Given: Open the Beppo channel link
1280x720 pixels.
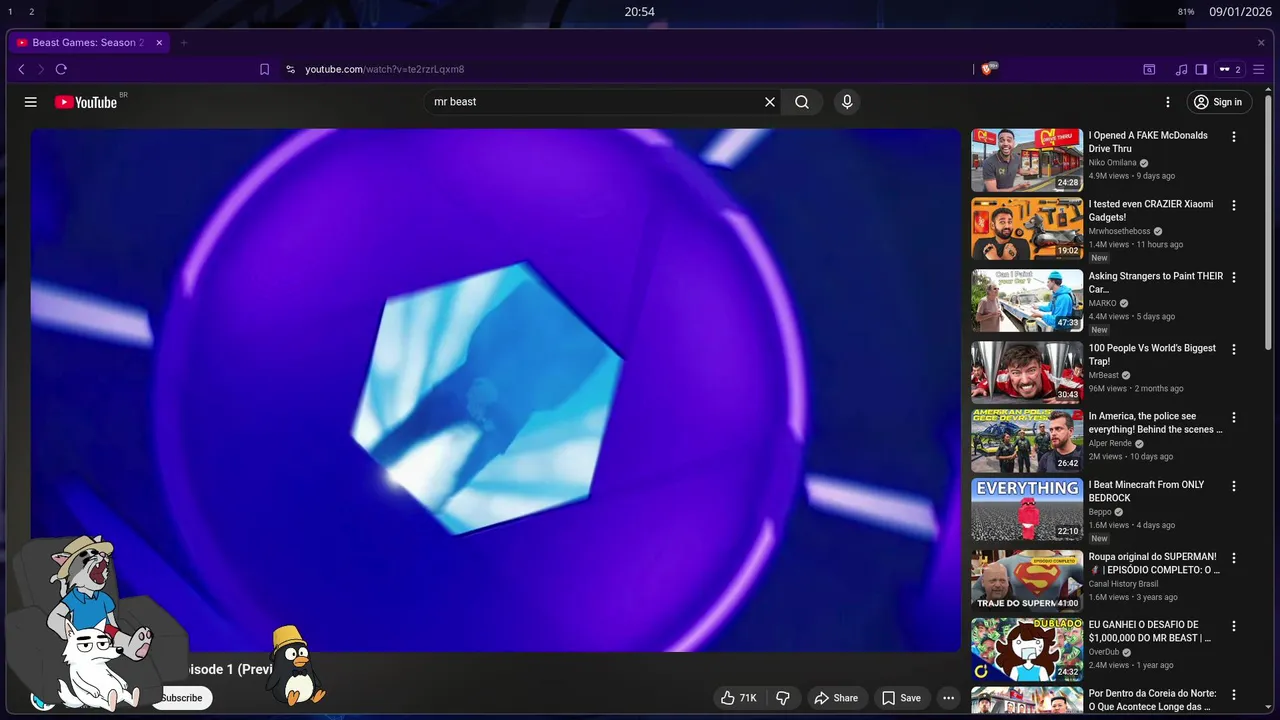Looking at the screenshot, I should (x=1100, y=512).
